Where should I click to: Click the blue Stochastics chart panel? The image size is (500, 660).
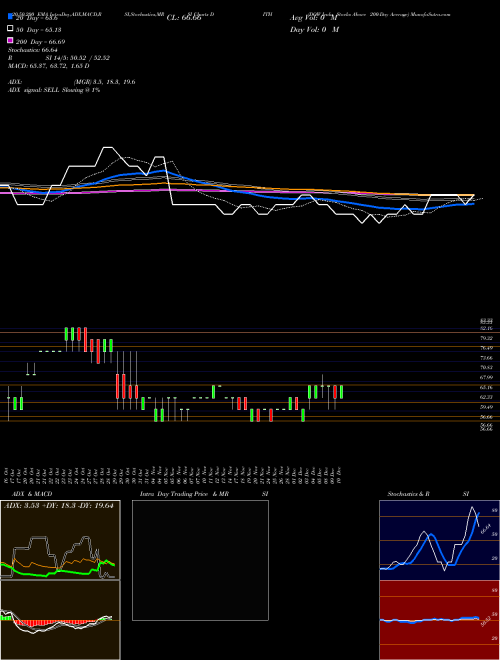(439, 540)
